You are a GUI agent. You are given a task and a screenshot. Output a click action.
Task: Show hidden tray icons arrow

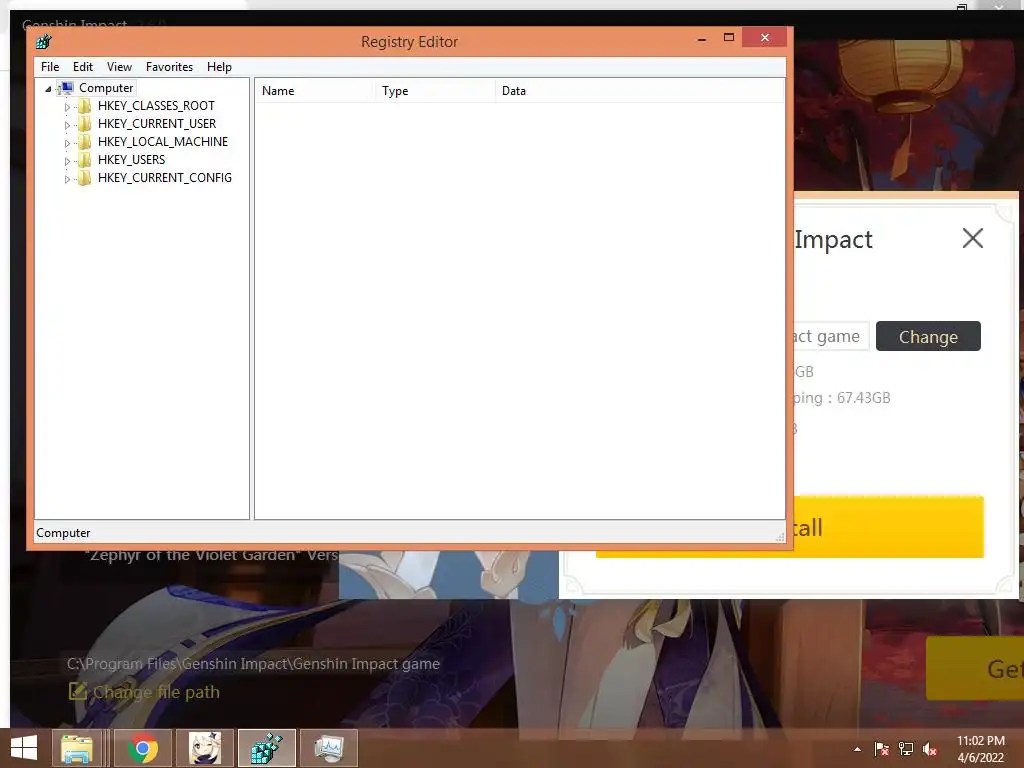pos(857,749)
